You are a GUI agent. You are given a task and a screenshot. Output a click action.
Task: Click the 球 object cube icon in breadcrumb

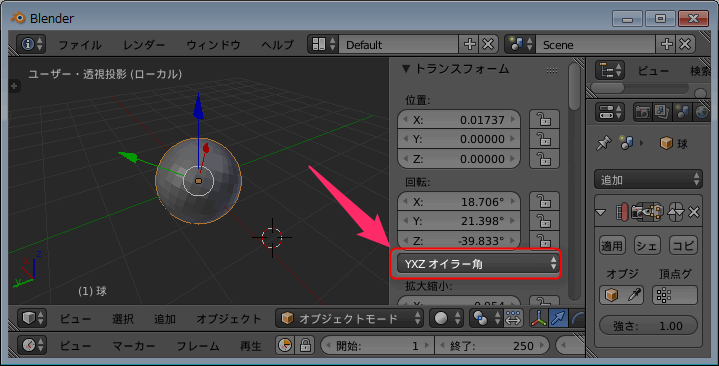pos(666,144)
